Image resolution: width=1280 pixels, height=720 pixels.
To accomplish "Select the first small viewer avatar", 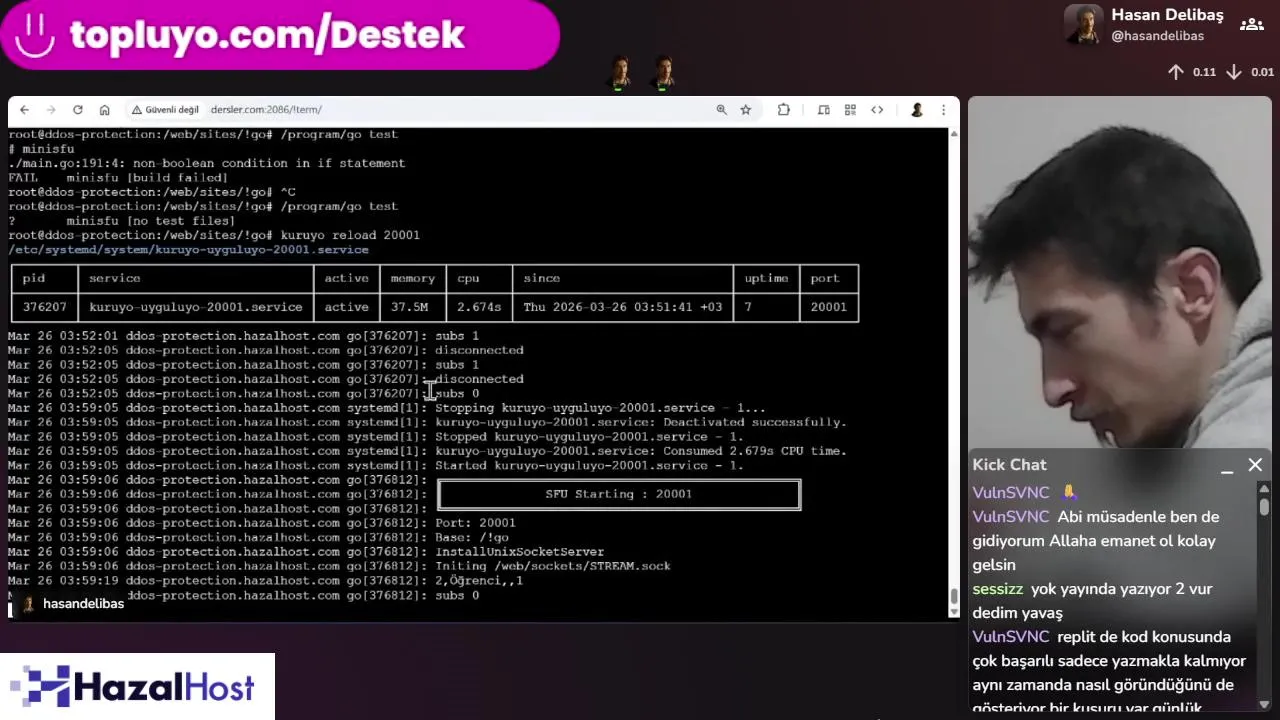I will (x=621, y=73).
